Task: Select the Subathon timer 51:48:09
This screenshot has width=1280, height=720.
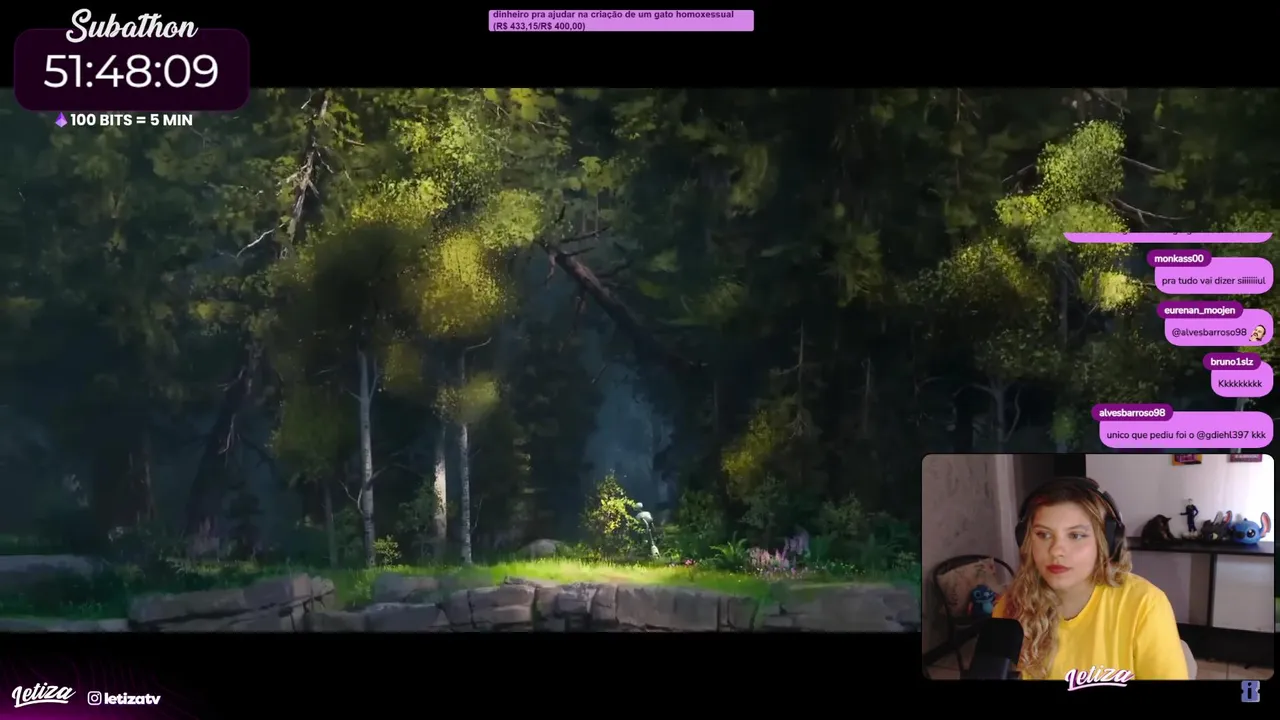Action: 131,71
